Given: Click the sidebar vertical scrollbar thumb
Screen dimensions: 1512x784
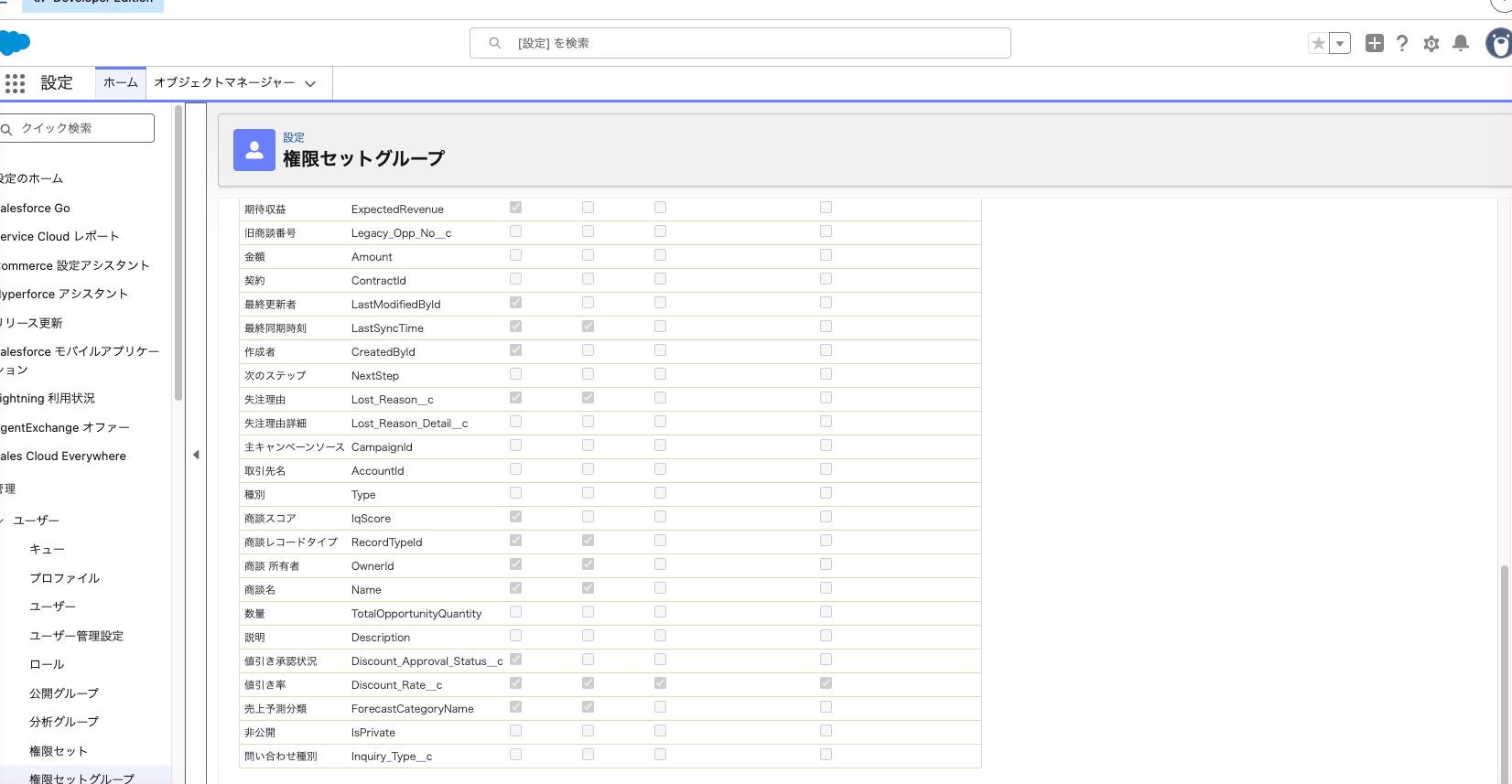Looking at the screenshot, I should pos(178,252).
